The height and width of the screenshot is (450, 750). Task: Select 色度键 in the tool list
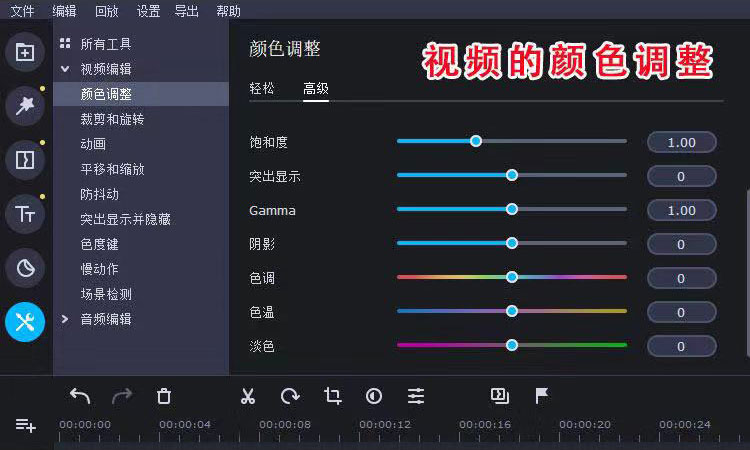[x=99, y=244]
